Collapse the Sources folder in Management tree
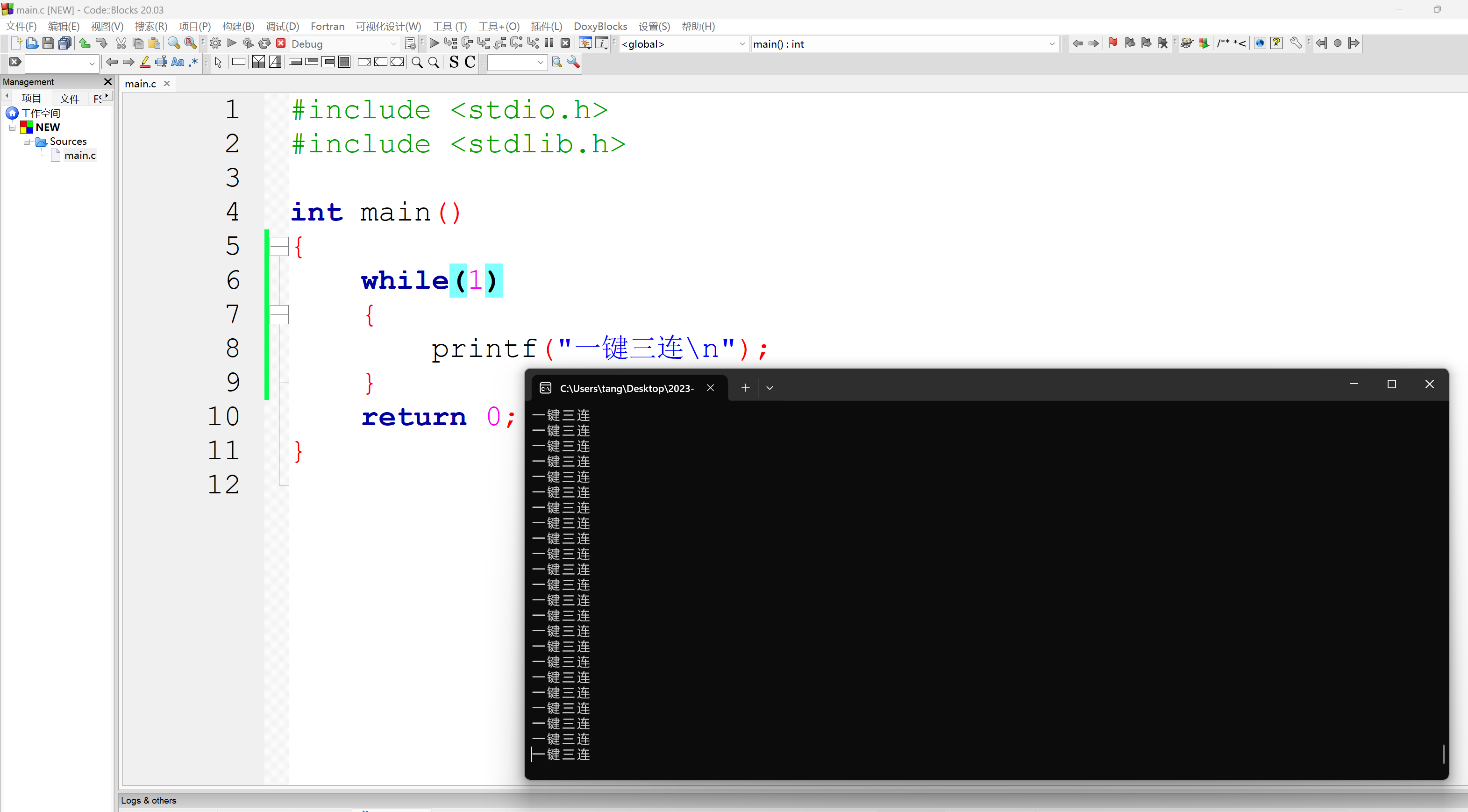This screenshot has height=812, width=1468. click(x=27, y=141)
